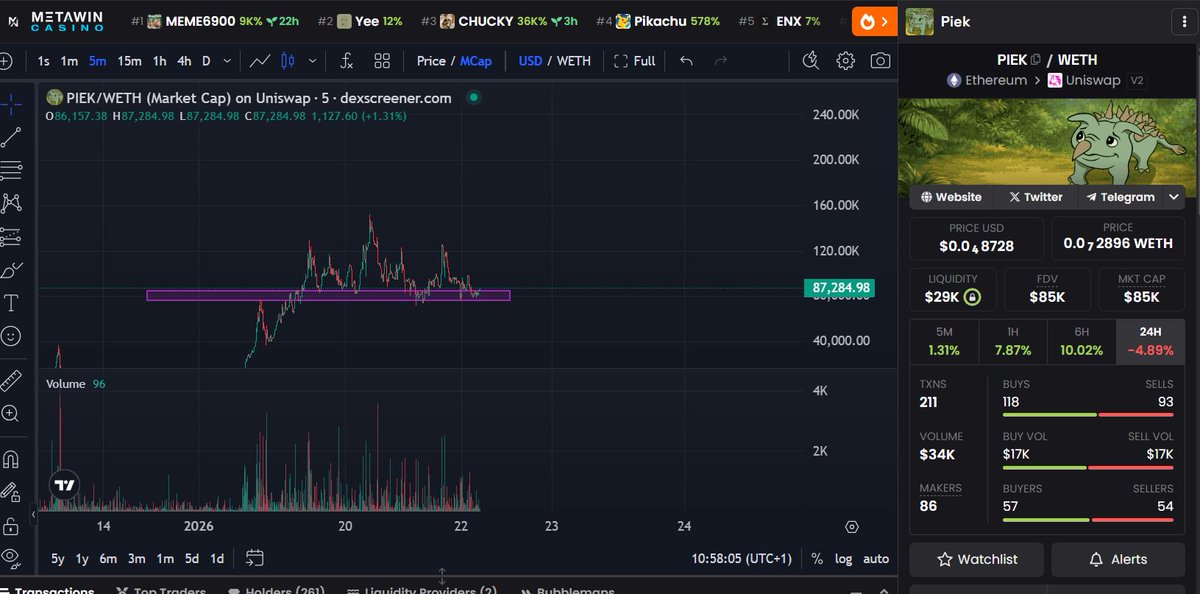
Task: Select the zoom in tool
Action: [11, 414]
